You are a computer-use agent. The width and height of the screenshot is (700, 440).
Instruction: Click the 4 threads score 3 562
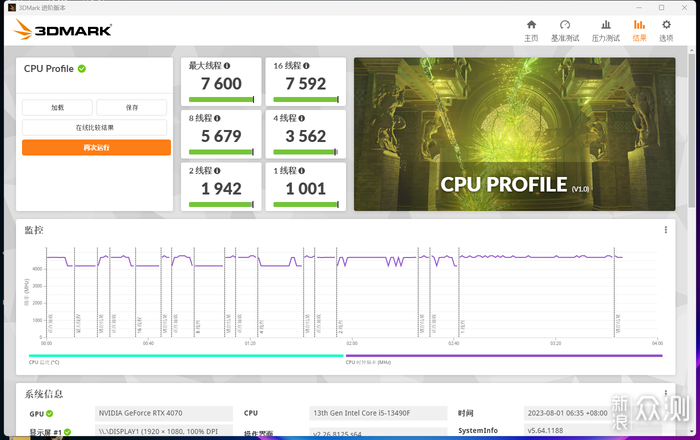tap(306, 136)
